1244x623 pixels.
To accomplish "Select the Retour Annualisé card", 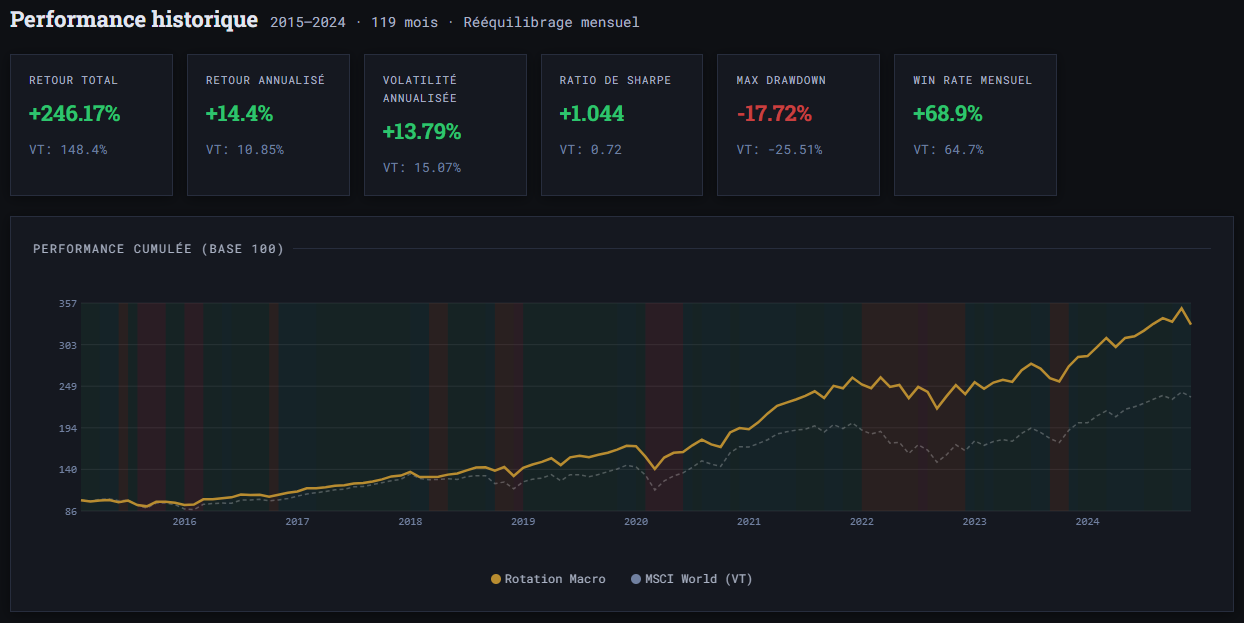I will click(x=268, y=124).
